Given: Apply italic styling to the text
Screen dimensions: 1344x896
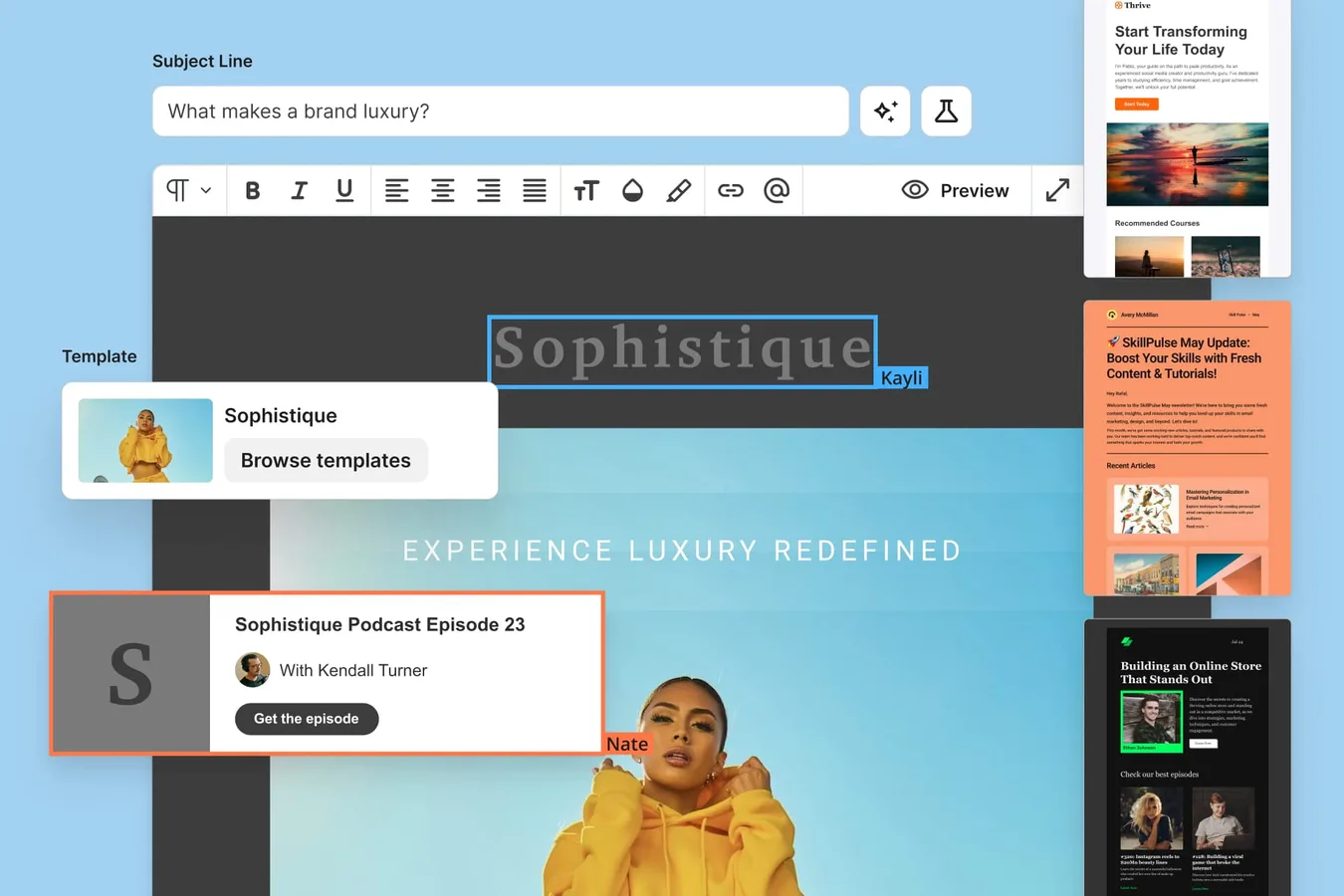Looking at the screenshot, I should click(x=298, y=190).
